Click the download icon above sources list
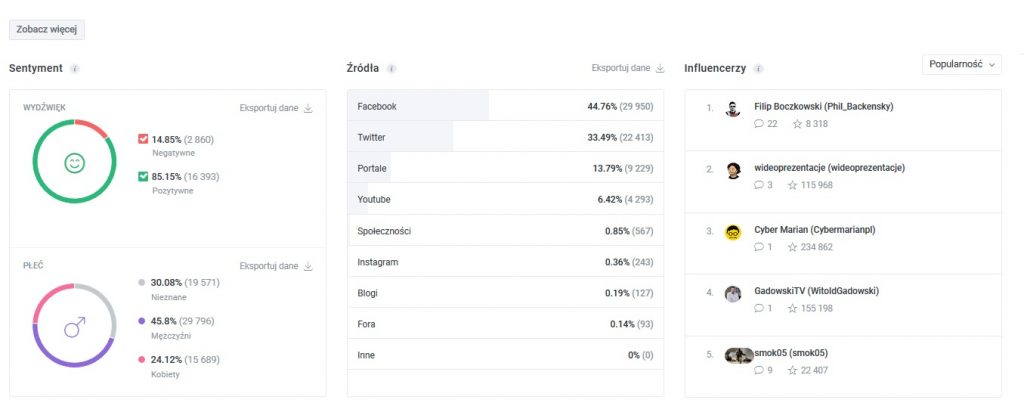The image size is (1024, 406). click(660, 68)
